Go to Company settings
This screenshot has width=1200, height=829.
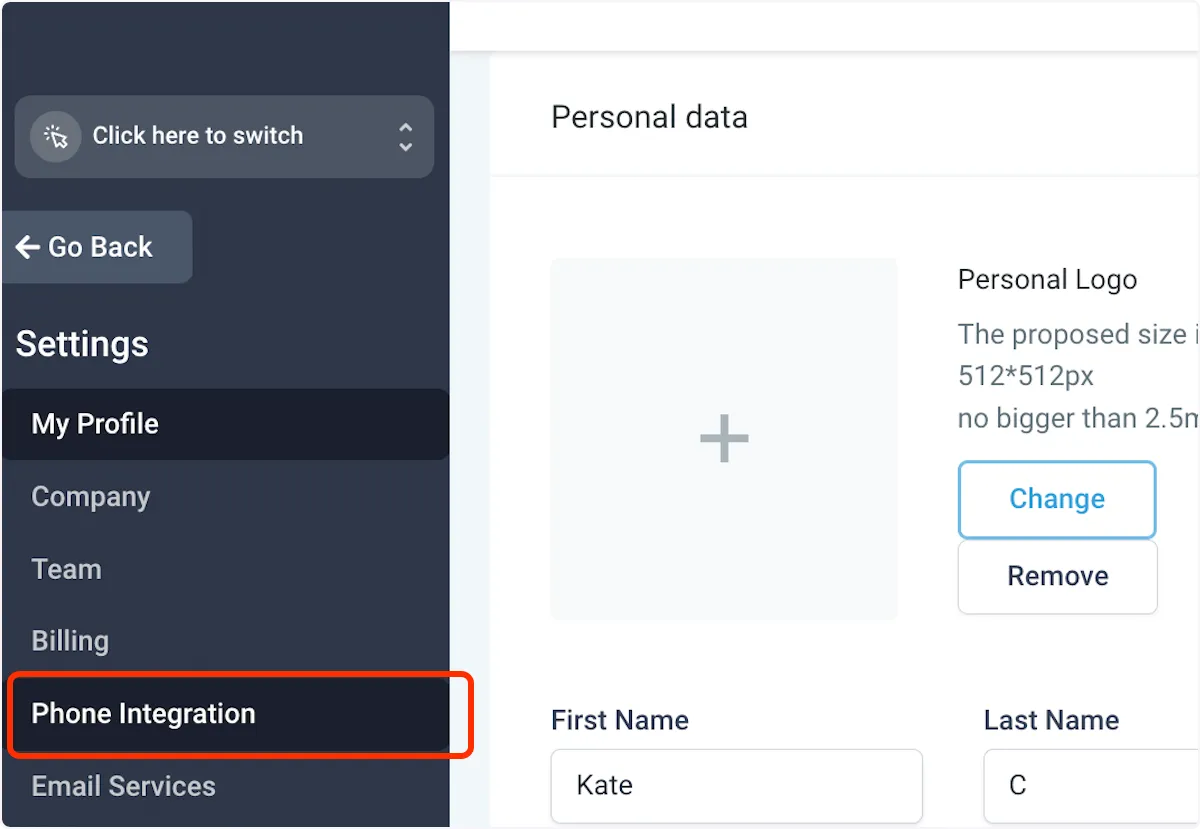(91, 497)
